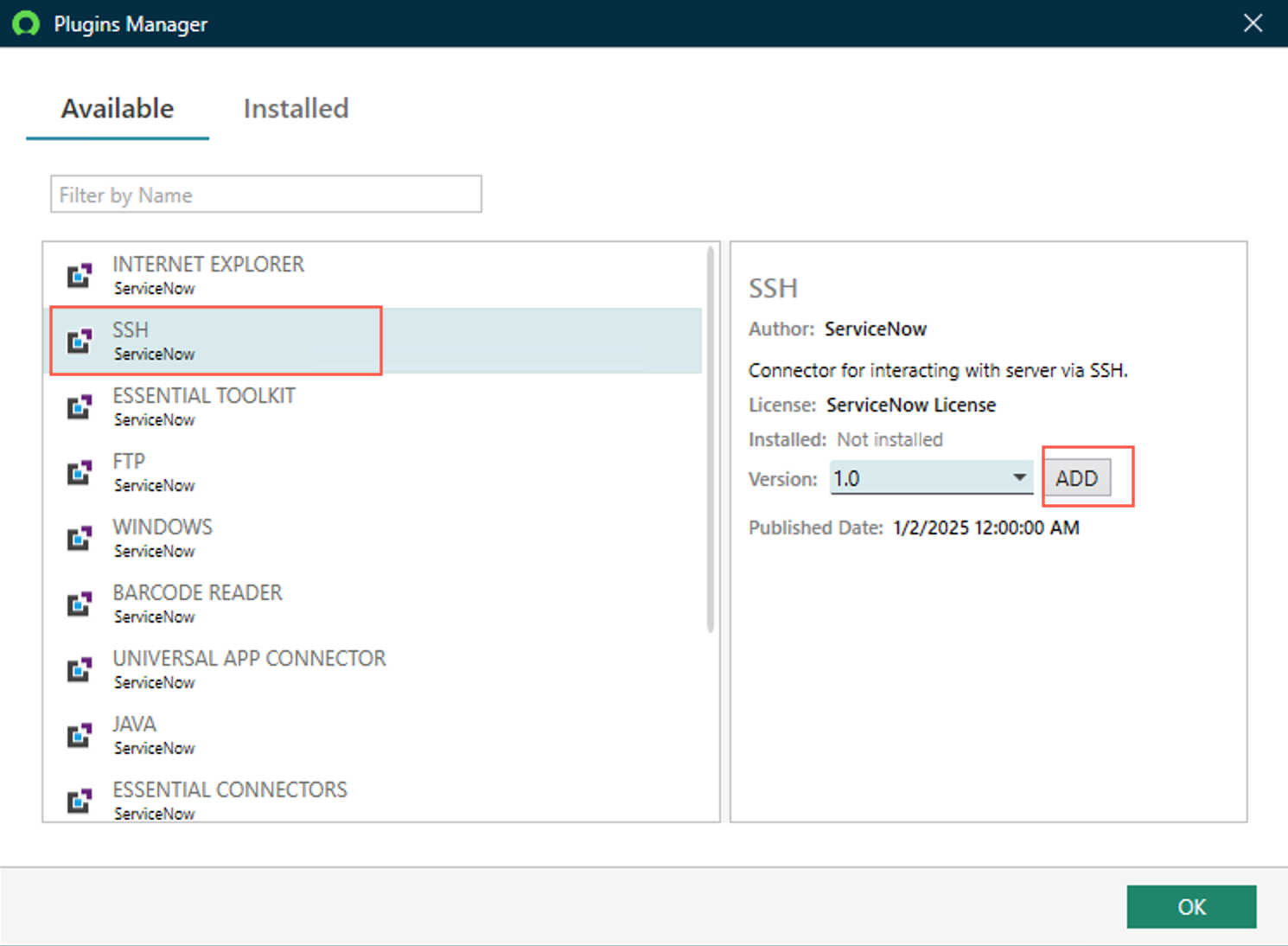Click the Author ServiceNow value
The image size is (1288, 946).
(x=876, y=329)
